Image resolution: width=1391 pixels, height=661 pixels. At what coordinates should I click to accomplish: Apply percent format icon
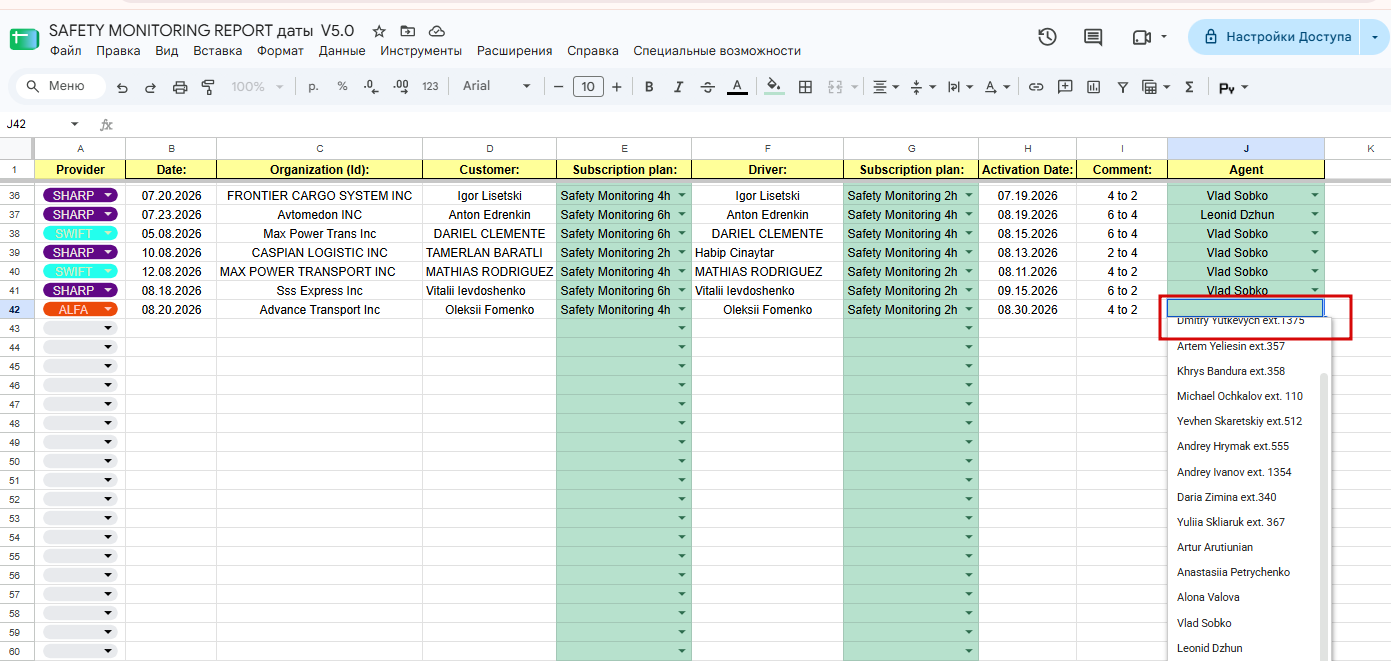pyautogui.click(x=342, y=87)
